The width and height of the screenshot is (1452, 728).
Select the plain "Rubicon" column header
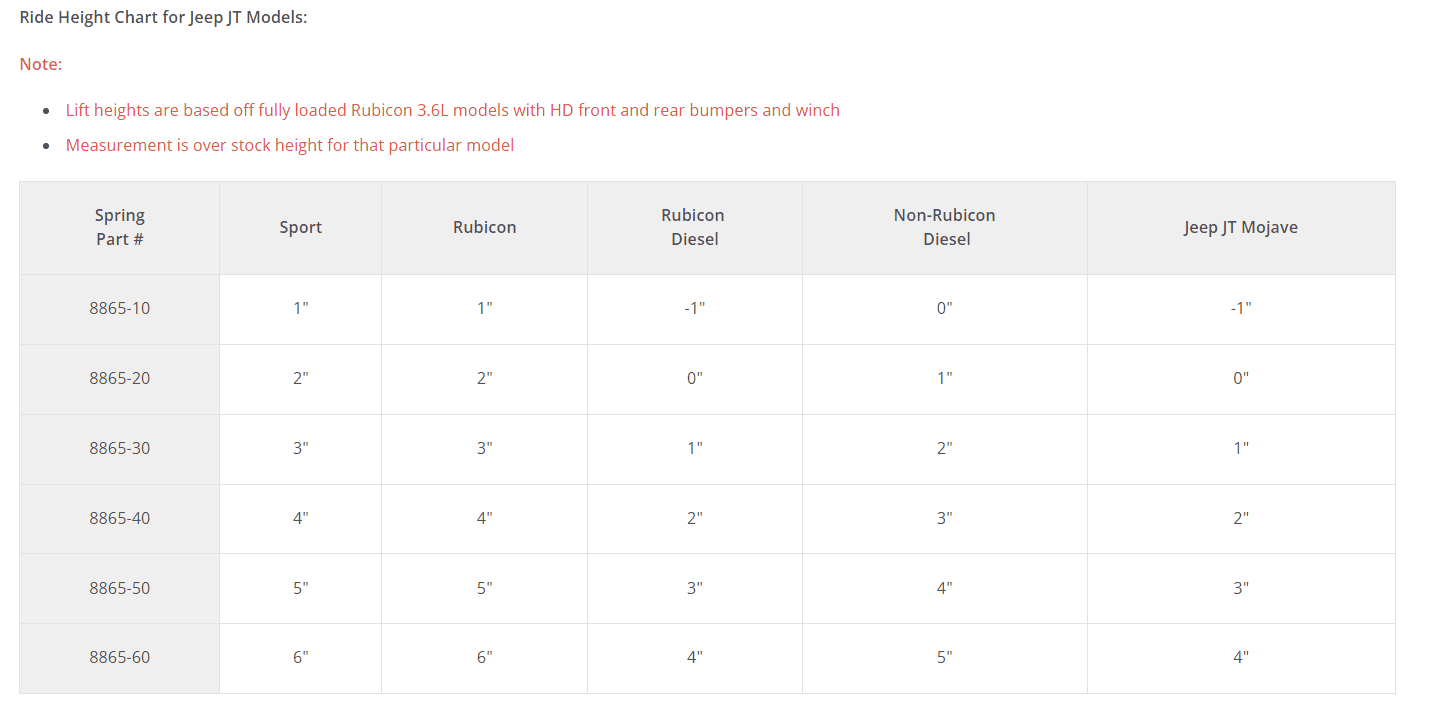[485, 228]
